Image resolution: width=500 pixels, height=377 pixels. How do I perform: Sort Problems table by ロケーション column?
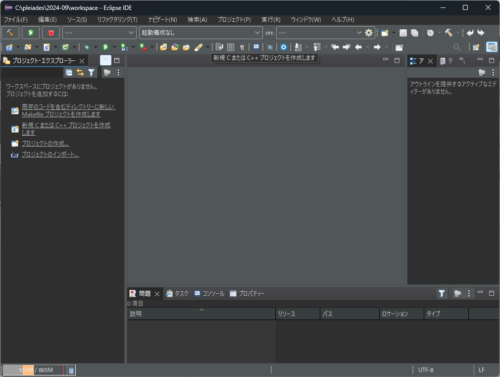[x=401, y=314]
